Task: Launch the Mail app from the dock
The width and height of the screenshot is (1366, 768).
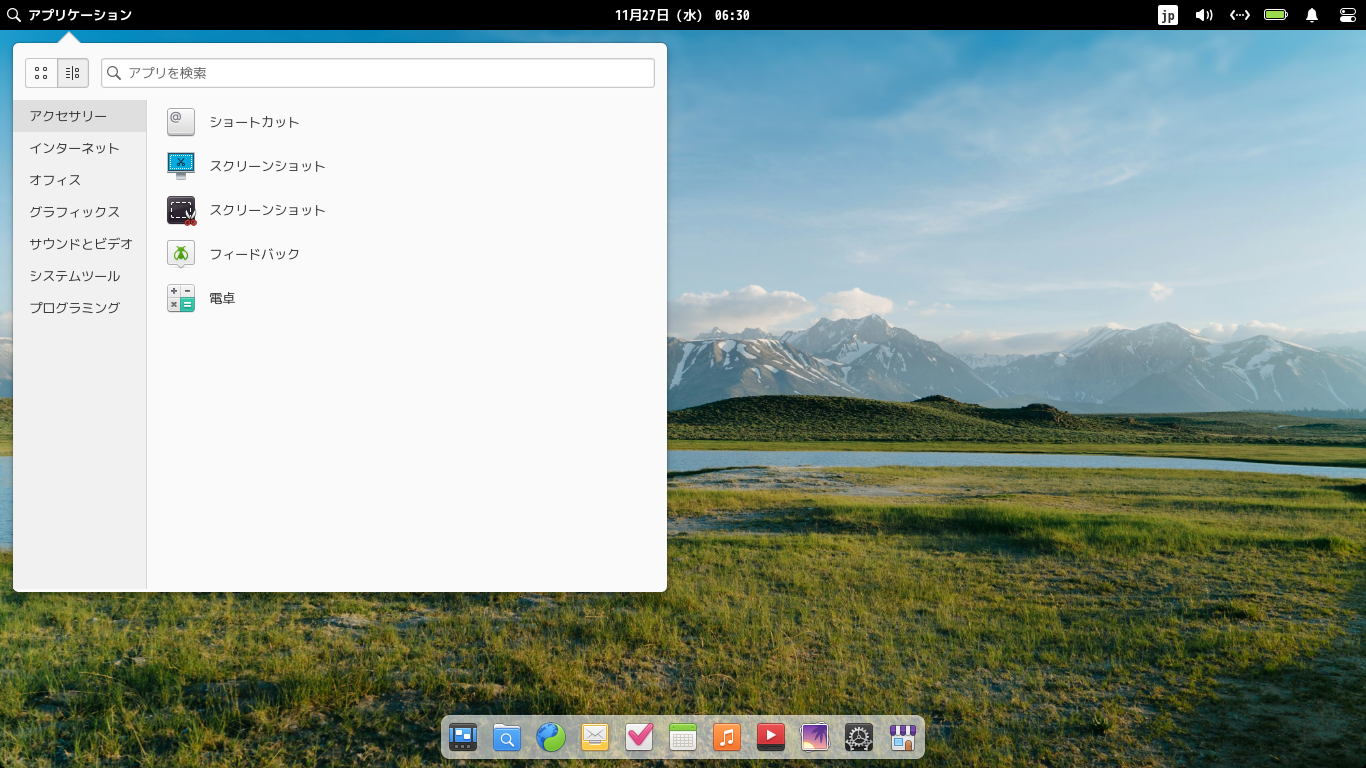Action: (595, 737)
